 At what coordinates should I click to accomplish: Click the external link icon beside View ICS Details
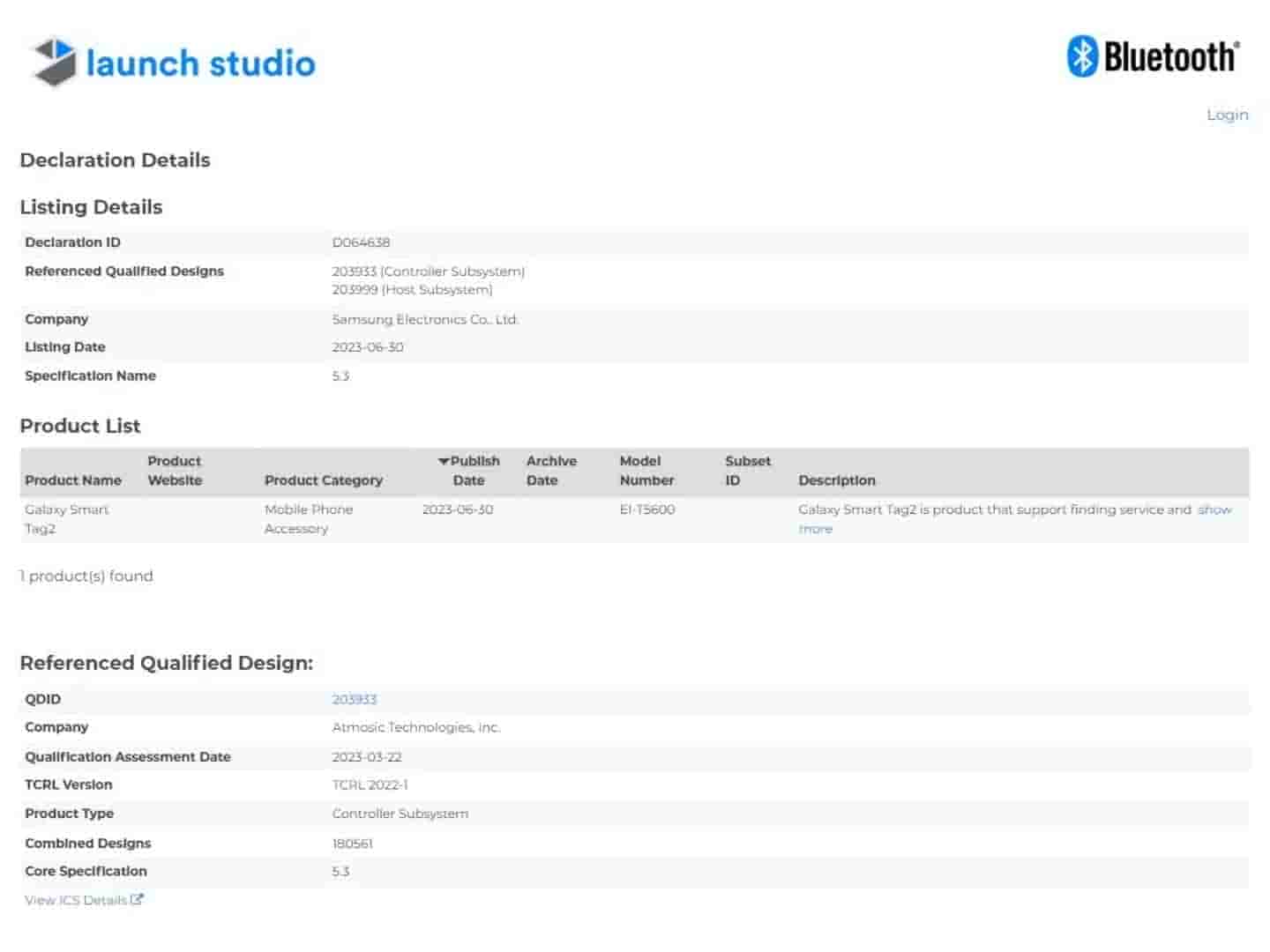[x=137, y=899]
